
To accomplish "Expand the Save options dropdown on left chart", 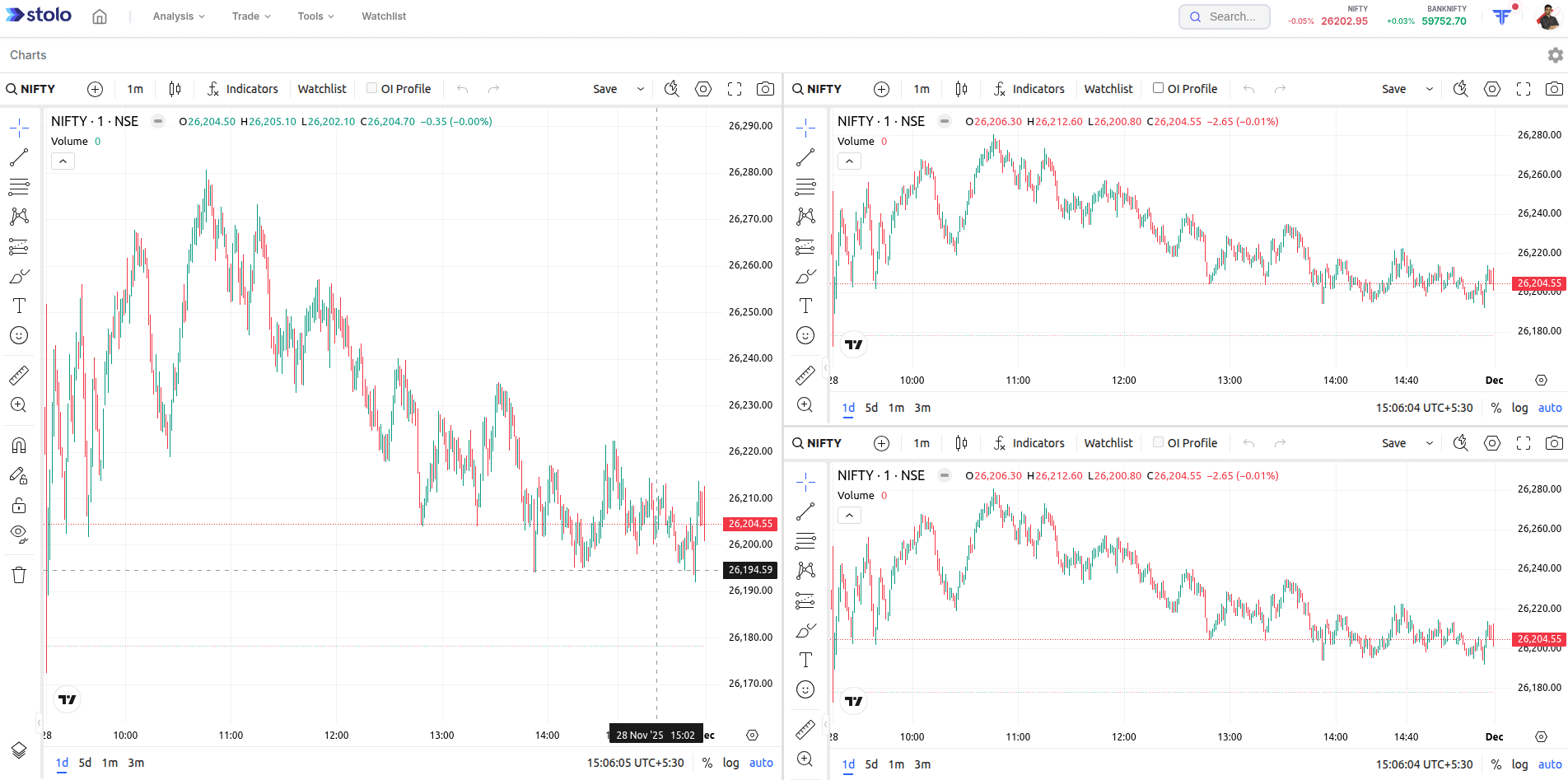I will (639, 88).
